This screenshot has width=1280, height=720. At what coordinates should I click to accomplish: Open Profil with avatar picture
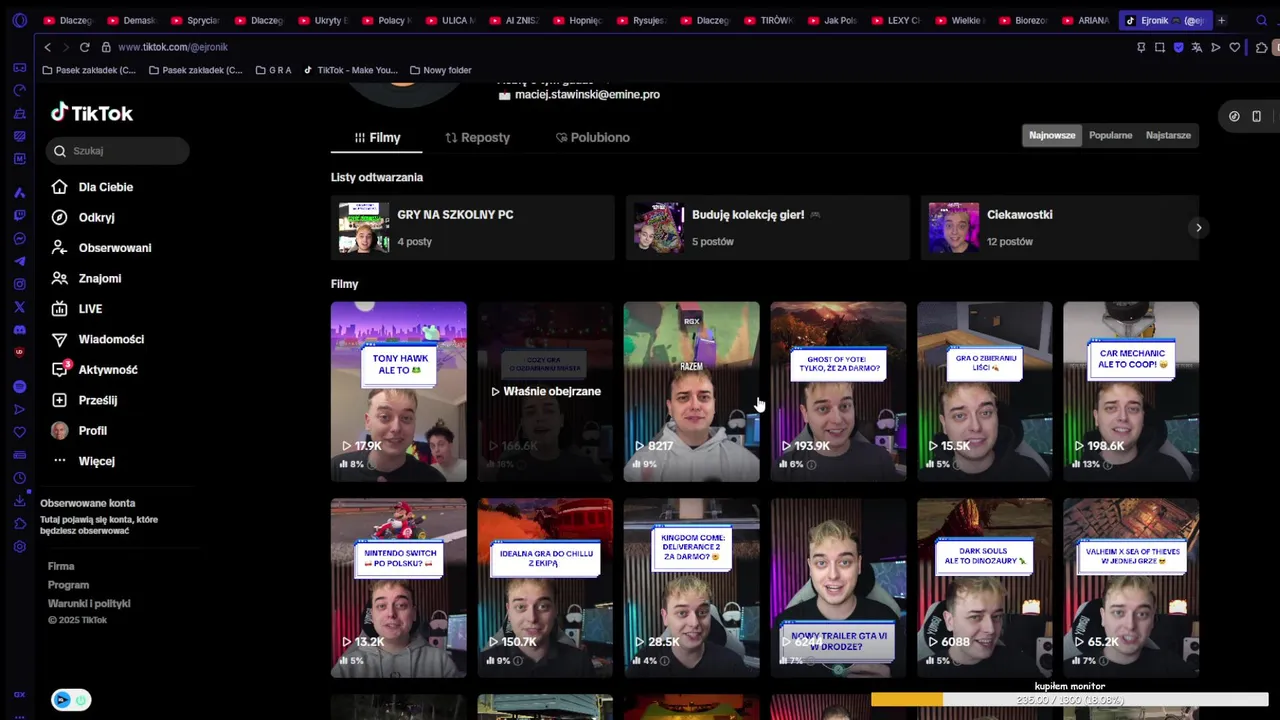coord(79,431)
